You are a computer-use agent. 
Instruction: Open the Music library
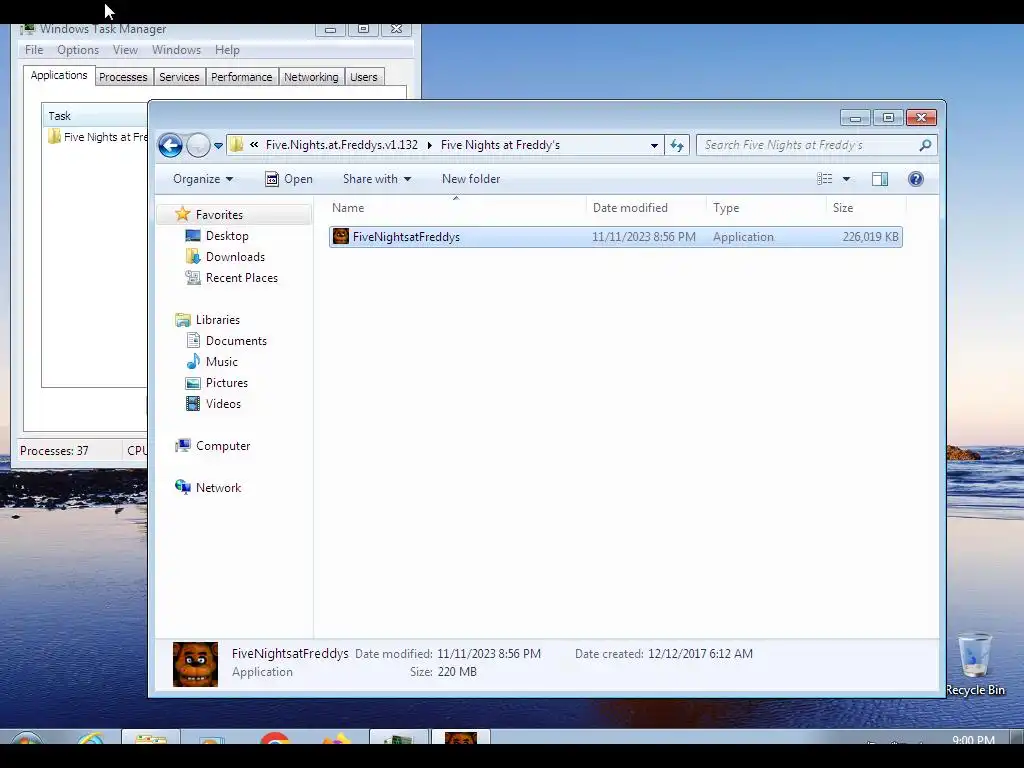(221, 362)
